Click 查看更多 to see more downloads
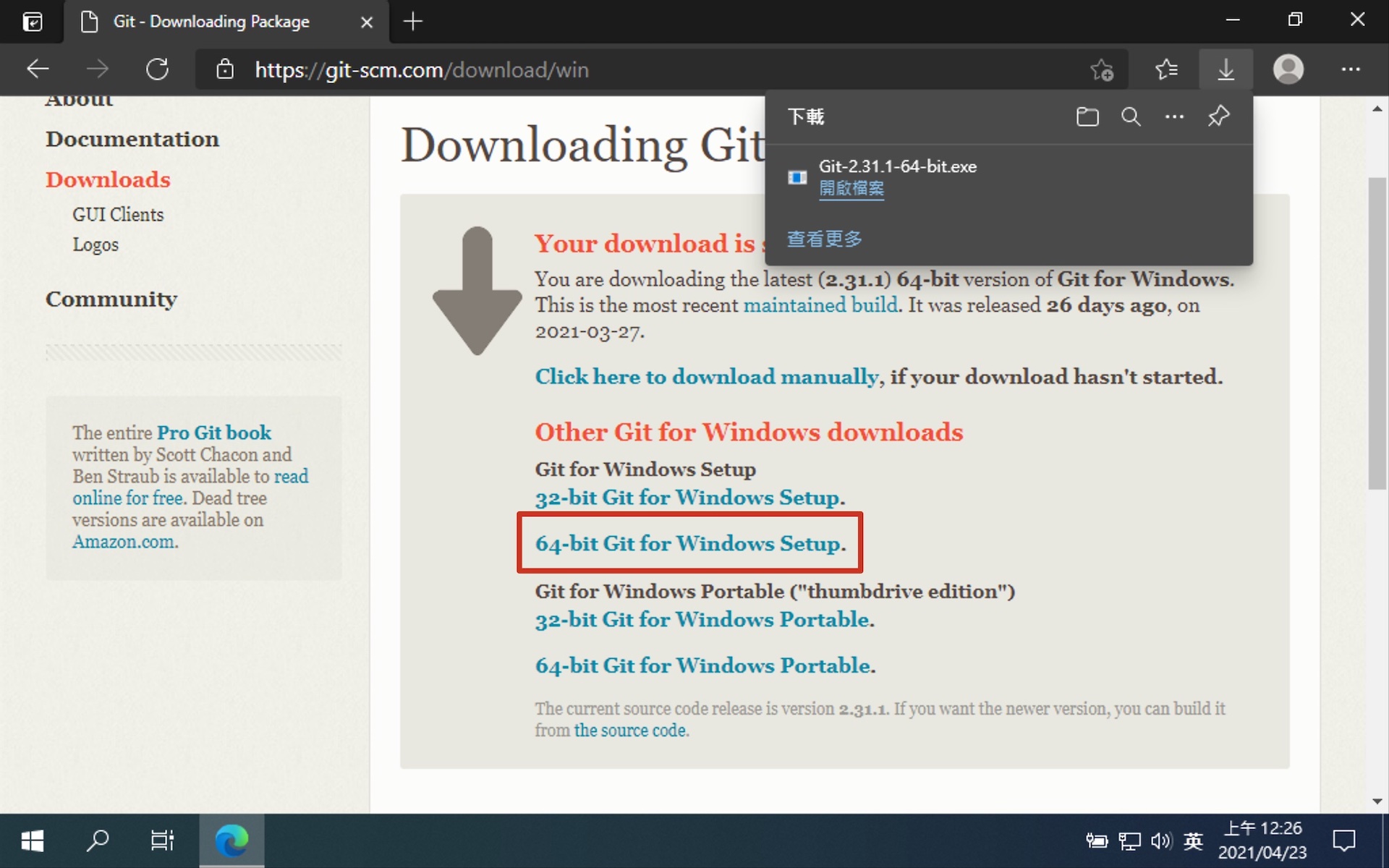The image size is (1389, 868). click(x=825, y=239)
